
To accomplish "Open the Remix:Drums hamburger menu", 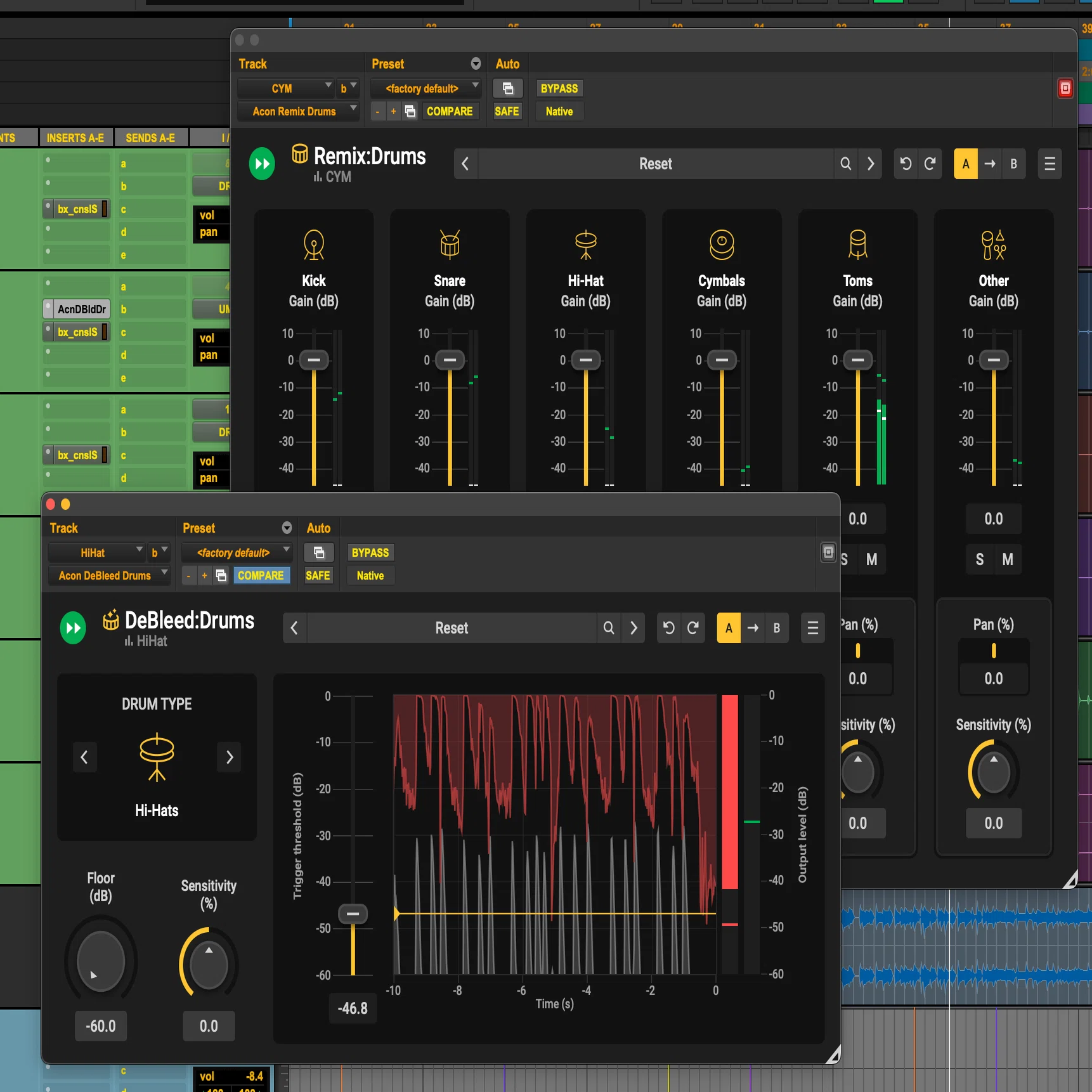I will point(1050,164).
